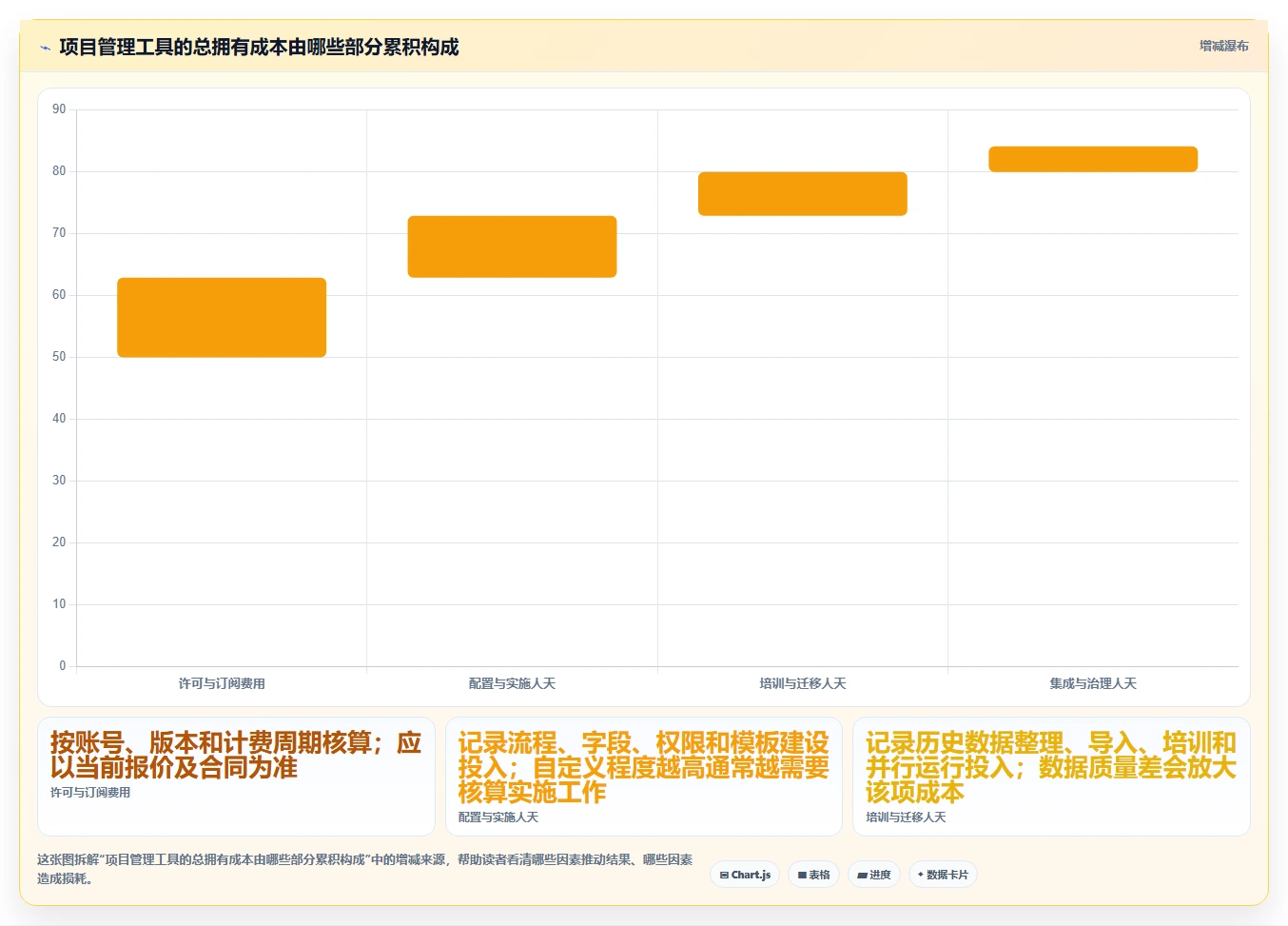Click the 增减瀑布 badge in the header
The width and height of the screenshot is (1288, 926).
(1223, 46)
